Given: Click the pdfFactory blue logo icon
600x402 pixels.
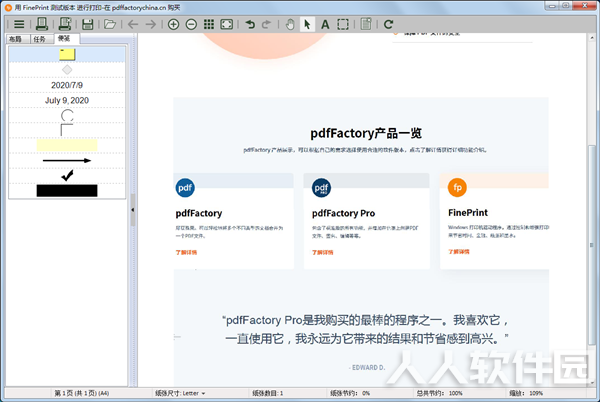Looking at the screenshot, I should (x=185, y=187).
